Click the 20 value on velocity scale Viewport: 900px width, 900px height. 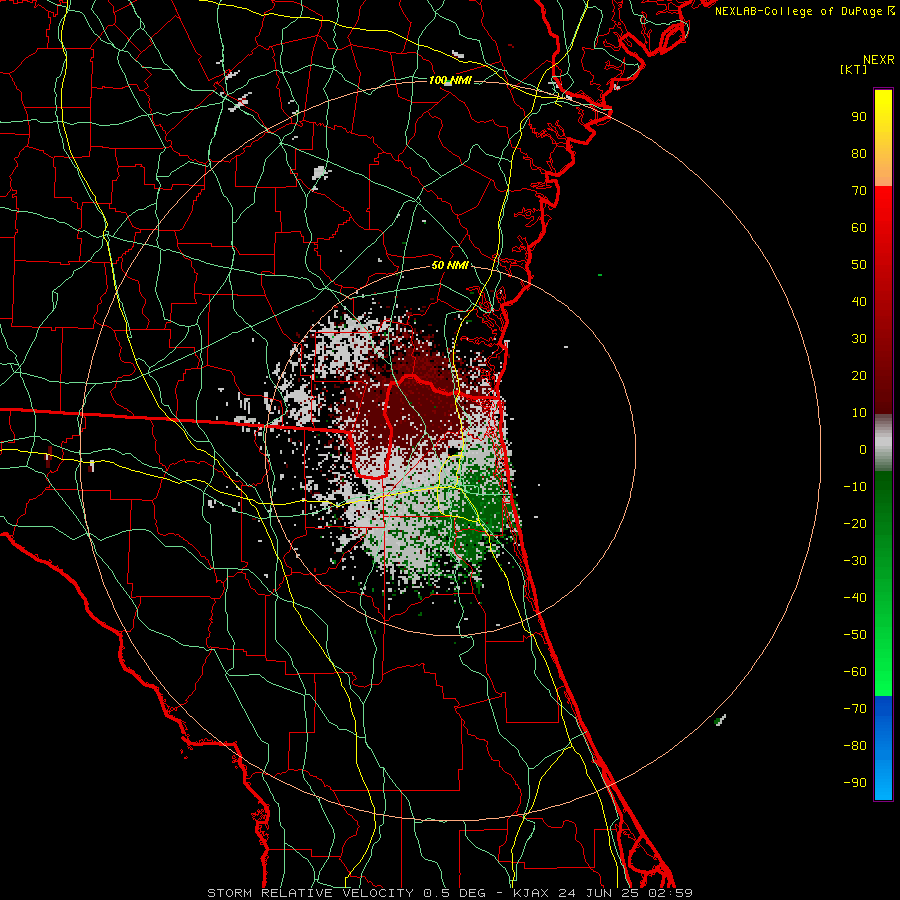tap(859, 375)
